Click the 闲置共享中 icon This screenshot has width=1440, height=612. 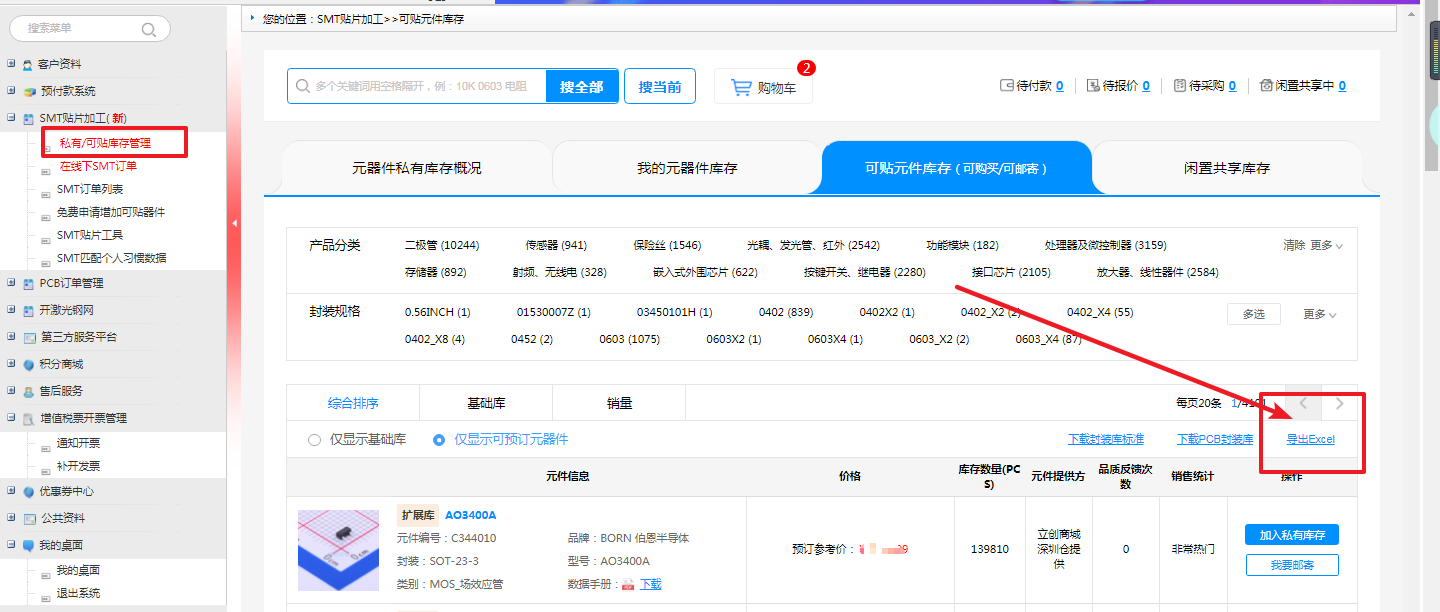[1266, 86]
